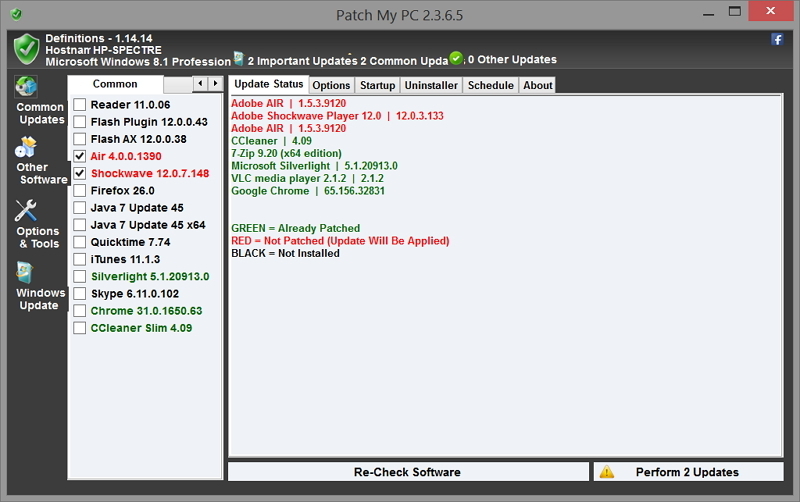Viewport: 800px width, 502px height.
Task: Check the Skype 6.11.0.102 checkbox
Action: point(80,293)
